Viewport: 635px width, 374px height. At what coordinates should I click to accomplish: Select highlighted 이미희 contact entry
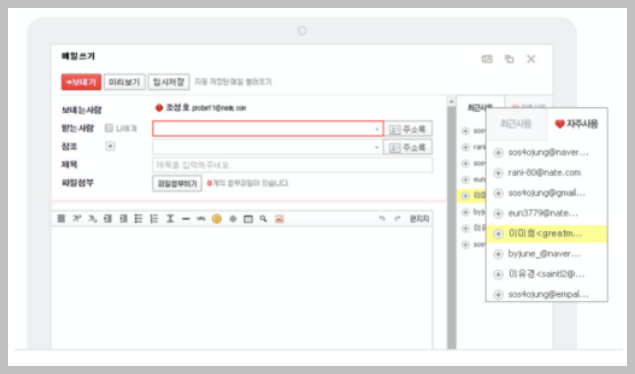(546, 234)
